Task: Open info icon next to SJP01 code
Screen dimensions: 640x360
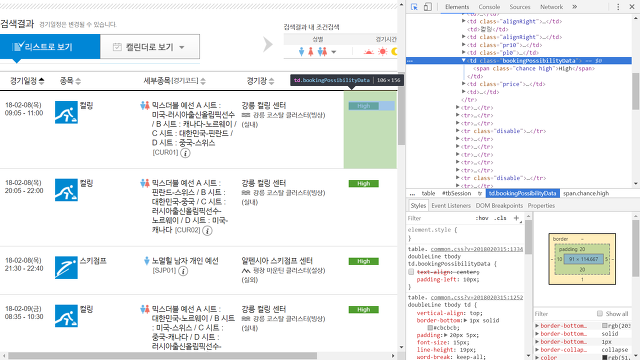Action: tap(183, 271)
